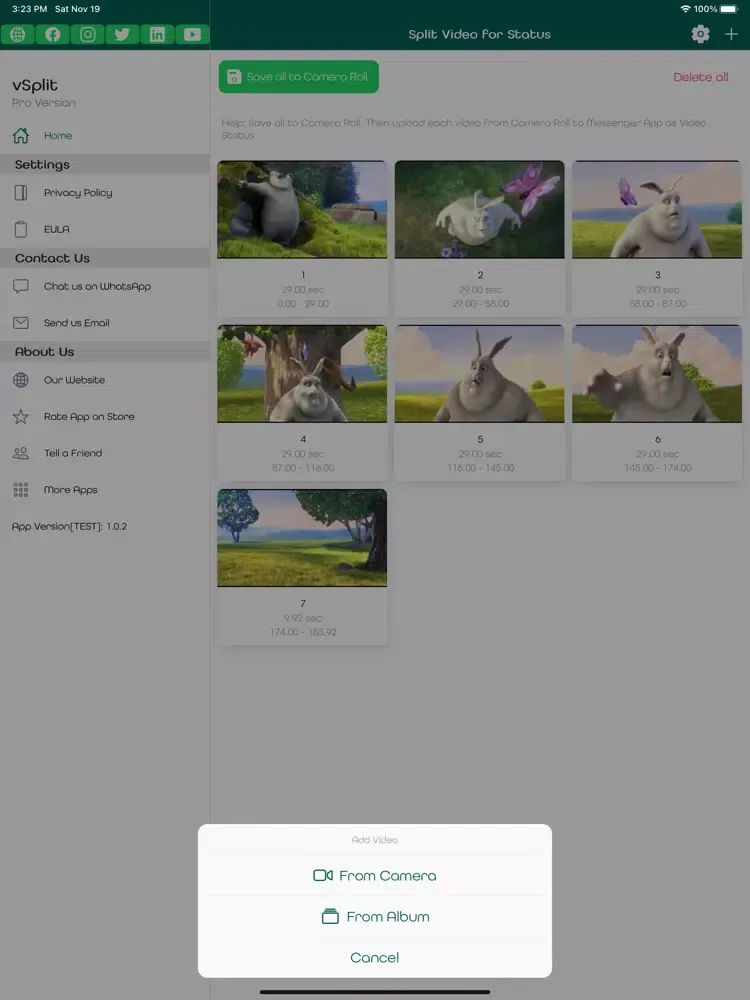
Task: Open the Facebook icon in top bar
Action: 53,34
